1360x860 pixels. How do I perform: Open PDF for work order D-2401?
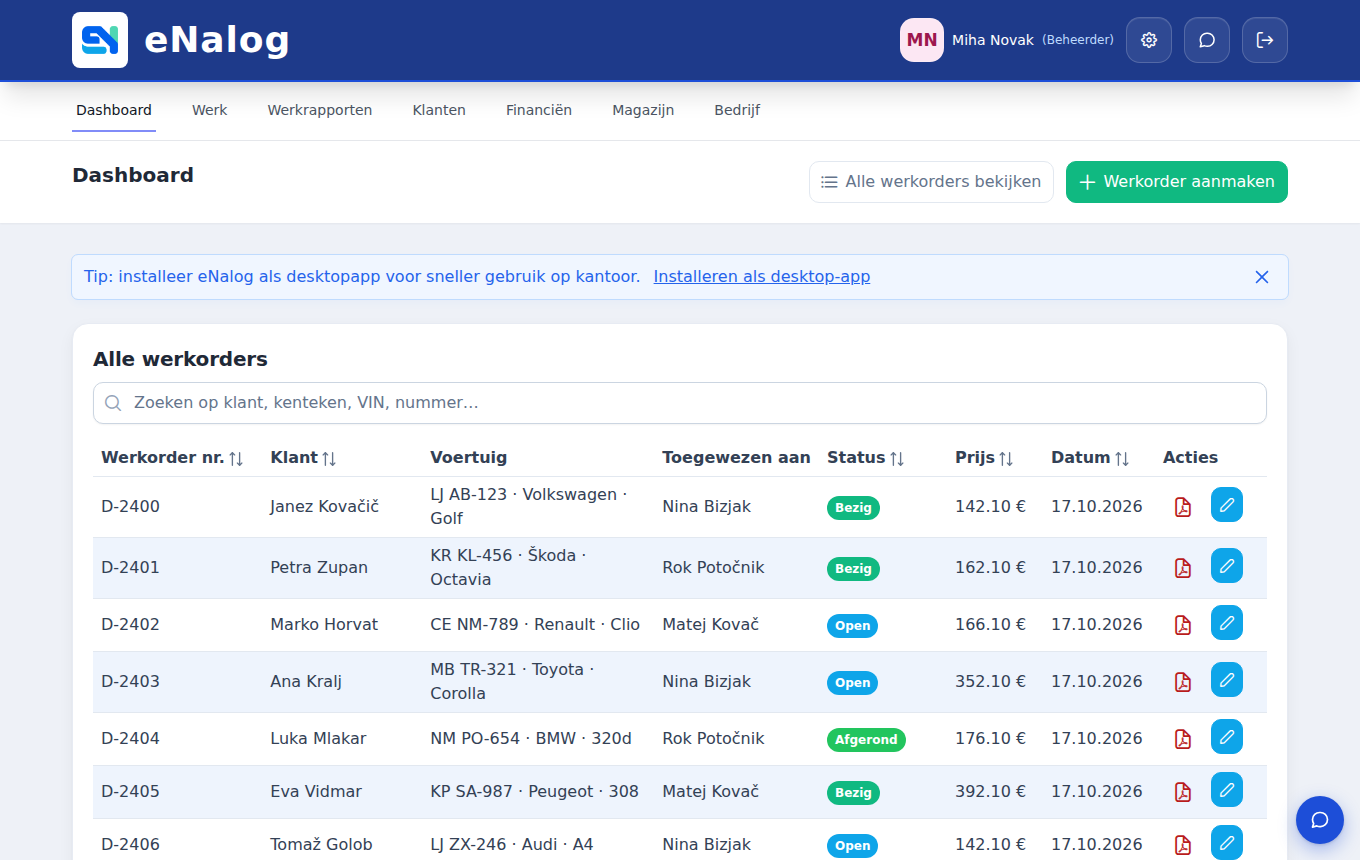click(1183, 568)
